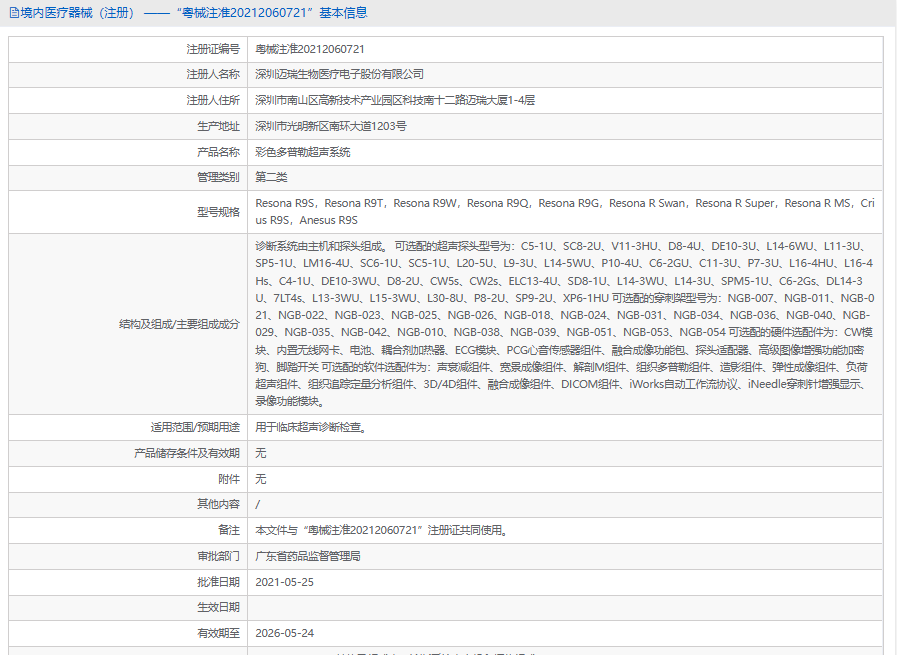Image resolution: width=897 pixels, height=655 pixels.
Task: Click the value "第二类"
Action: 271,177
